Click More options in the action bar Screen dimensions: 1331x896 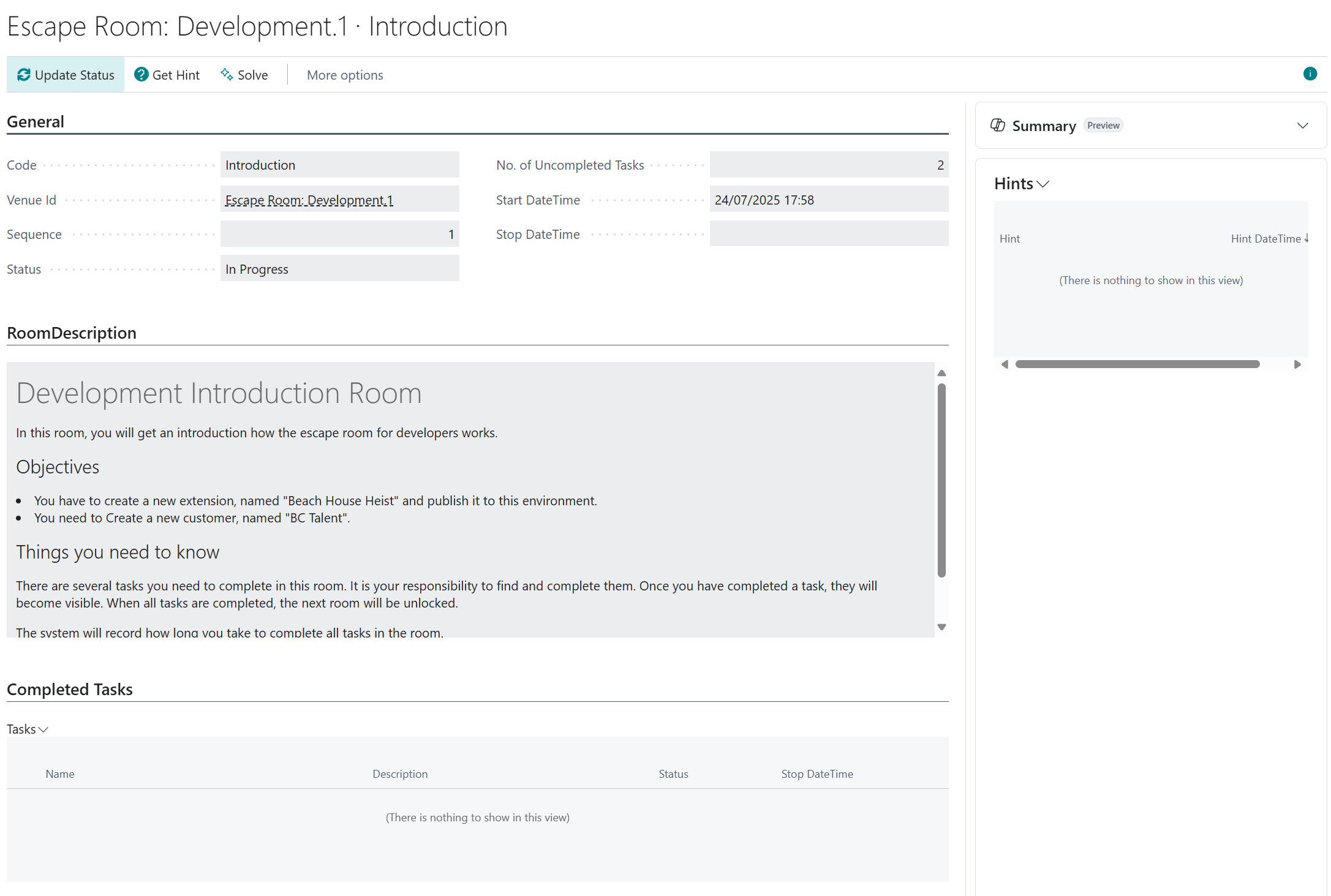[x=345, y=75]
